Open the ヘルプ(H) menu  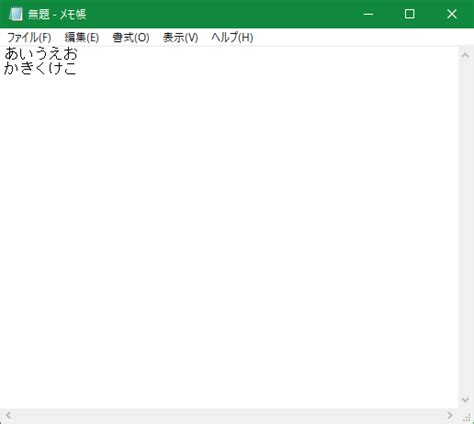click(232, 37)
